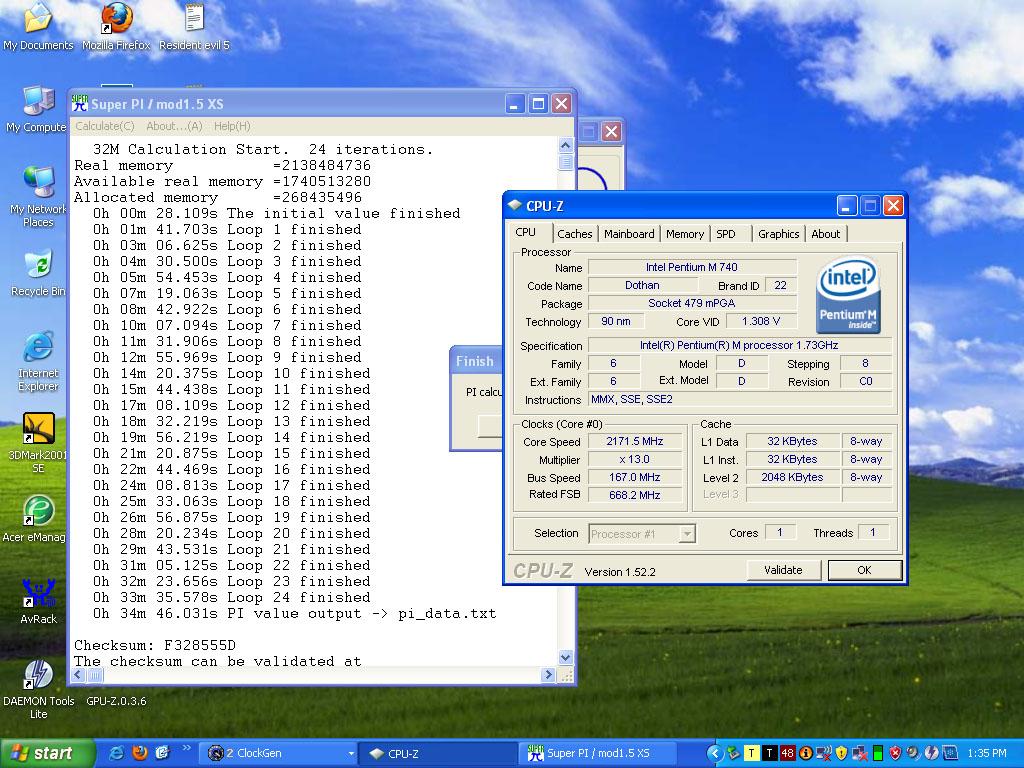This screenshot has width=1024, height=768.
Task: Select the Internet Explorer desktop icon
Action: tap(38, 362)
